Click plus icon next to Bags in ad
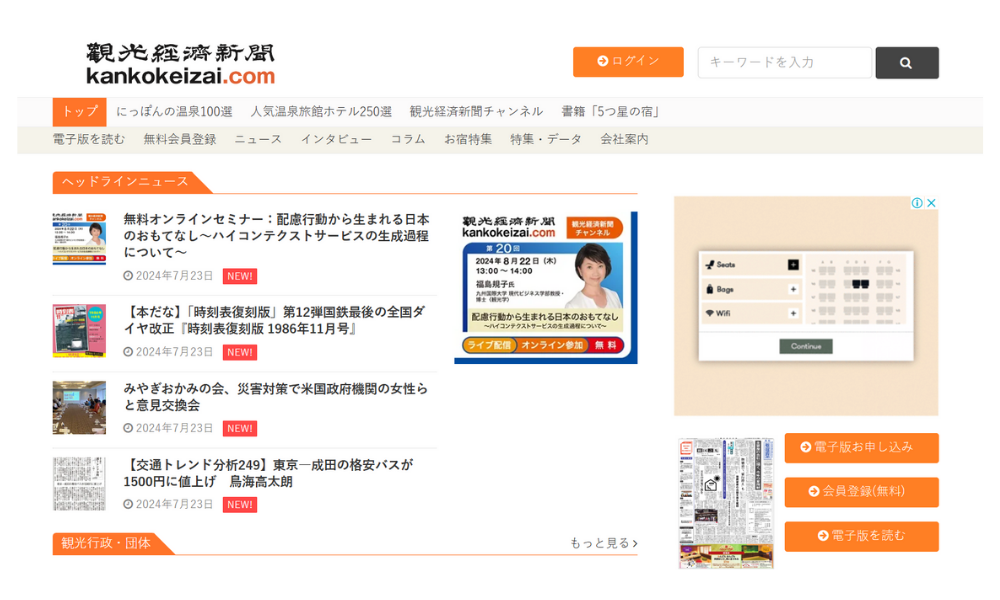Viewport: 1000px width, 600px height. click(793, 289)
